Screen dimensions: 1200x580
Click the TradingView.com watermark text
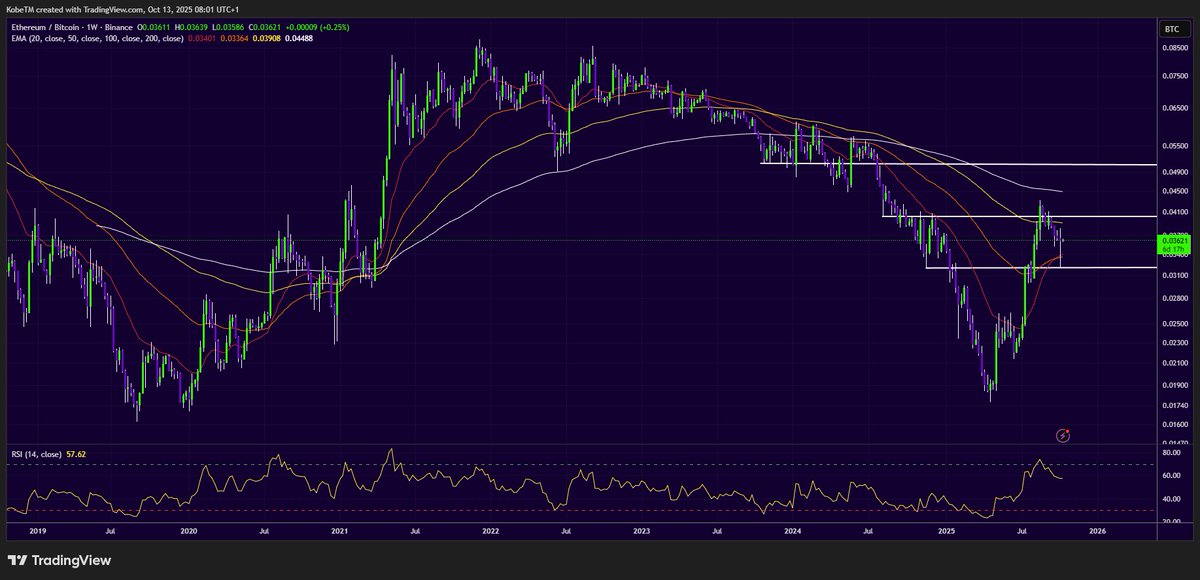tap(112, 8)
